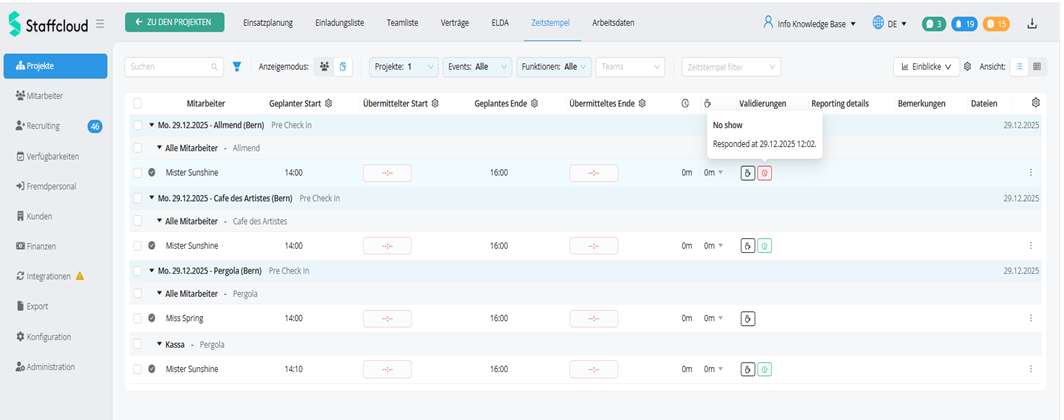
Task: Tick checkbox for Kassa - Pergola group
Action: (x=138, y=345)
